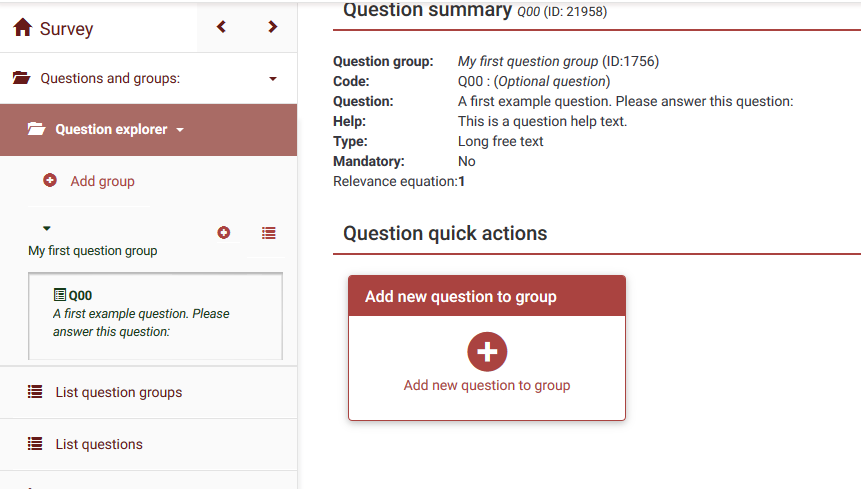Click the Add group link text
This screenshot has height=489, width=861.
(x=102, y=181)
